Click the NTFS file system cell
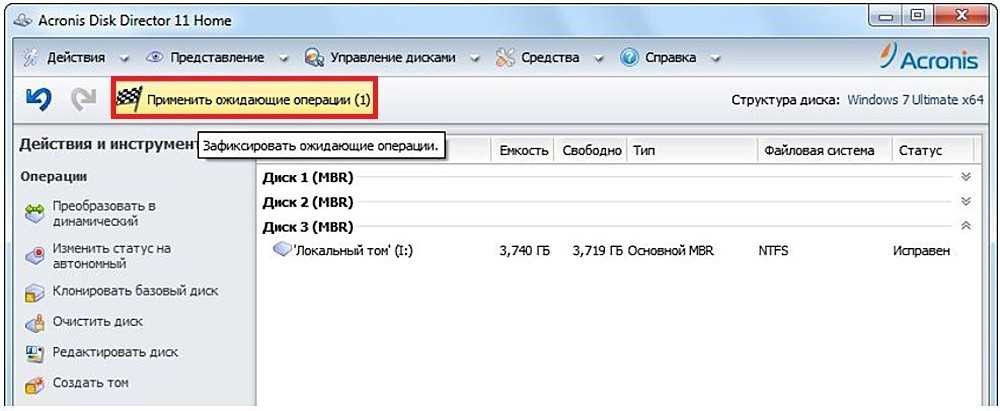 coord(773,251)
